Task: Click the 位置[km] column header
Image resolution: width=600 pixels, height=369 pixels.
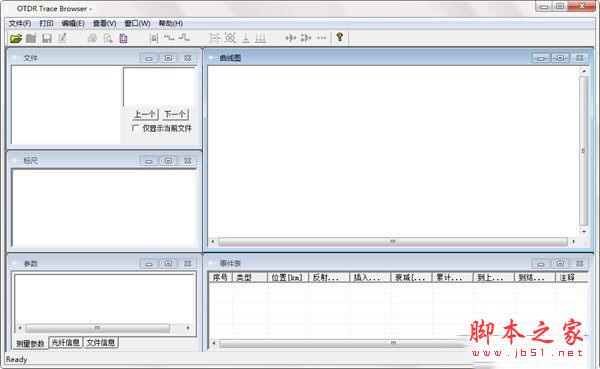Action: pos(287,278)
